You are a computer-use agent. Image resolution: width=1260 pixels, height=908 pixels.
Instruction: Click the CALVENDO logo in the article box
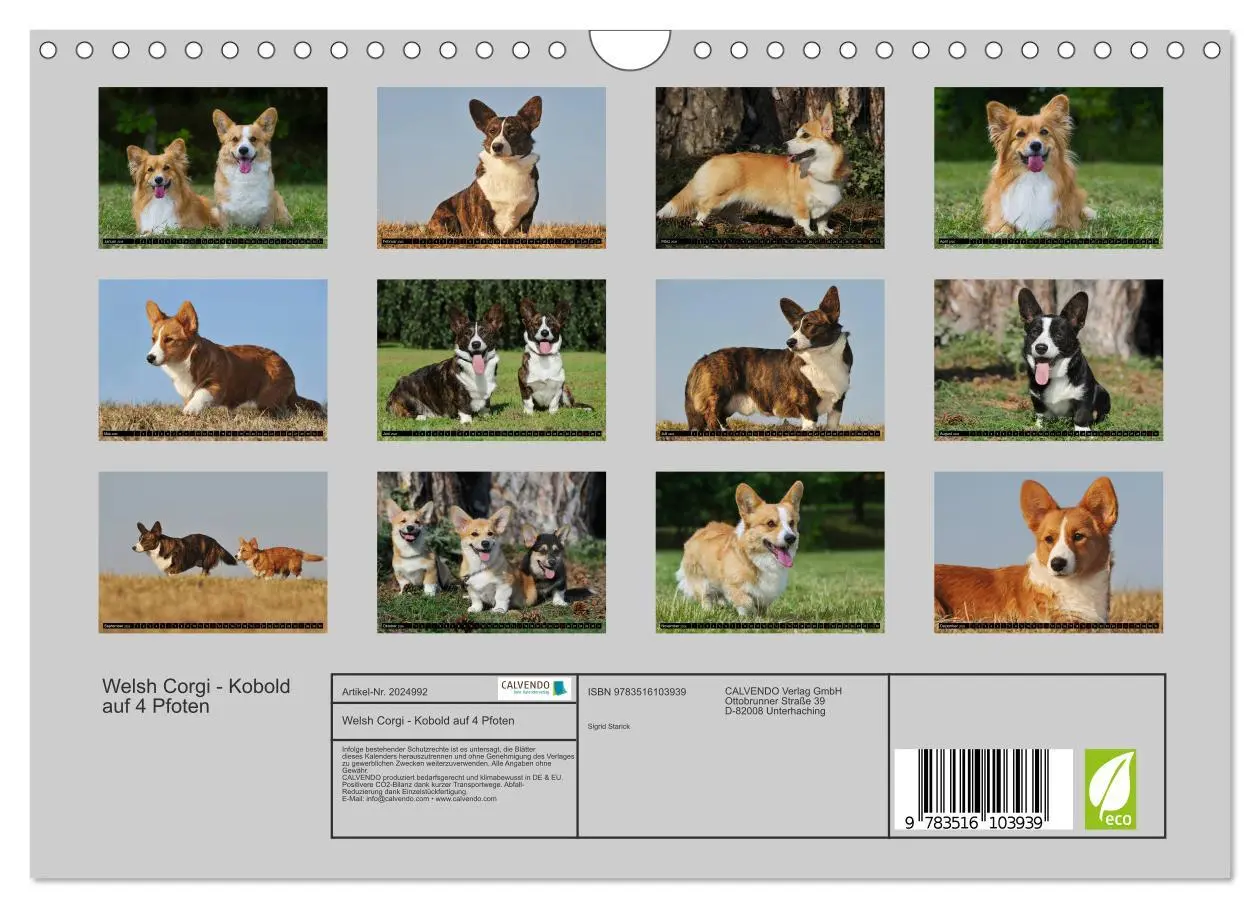(535, 688)
